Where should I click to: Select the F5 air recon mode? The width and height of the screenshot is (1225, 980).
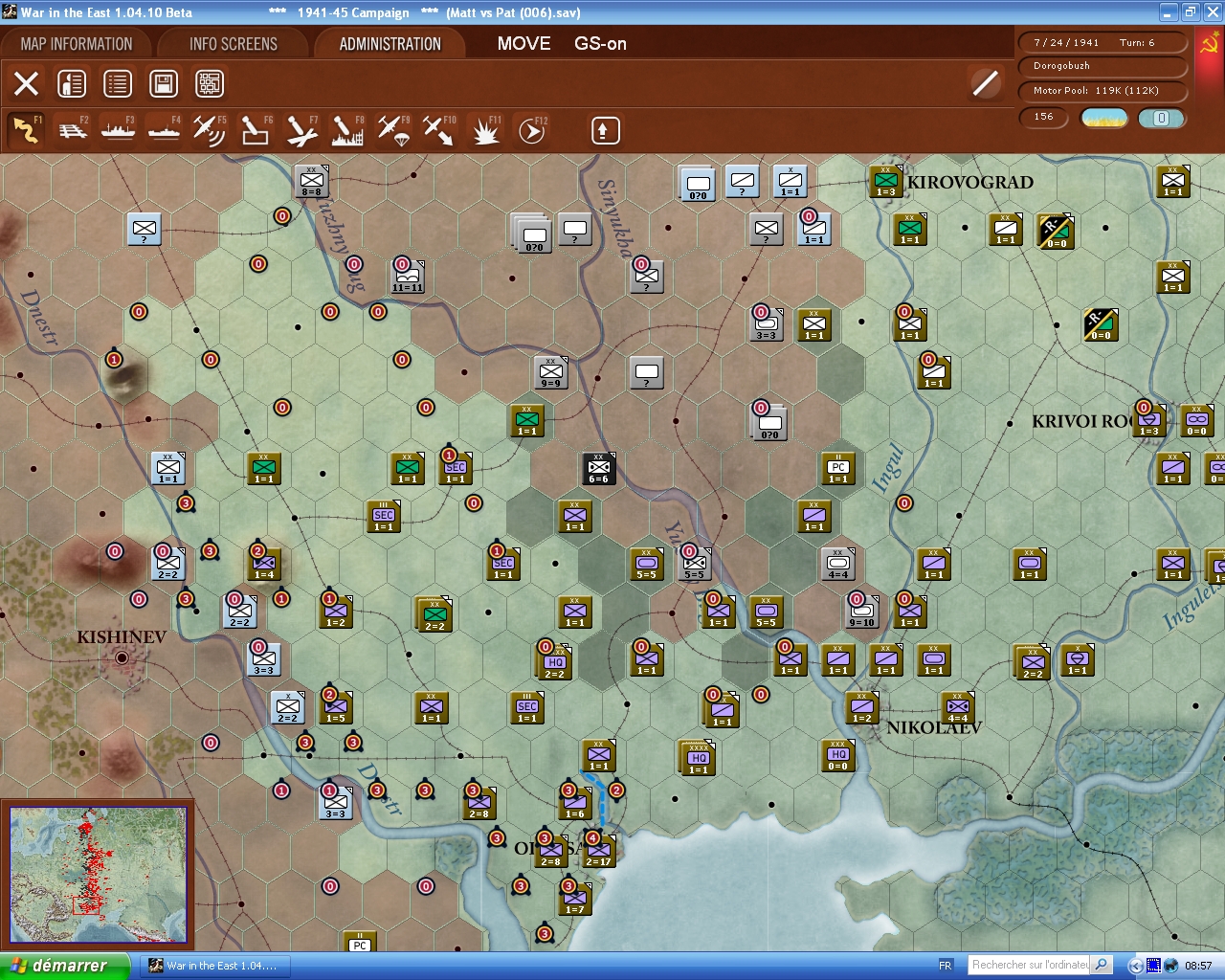click(x=210, y=130)
